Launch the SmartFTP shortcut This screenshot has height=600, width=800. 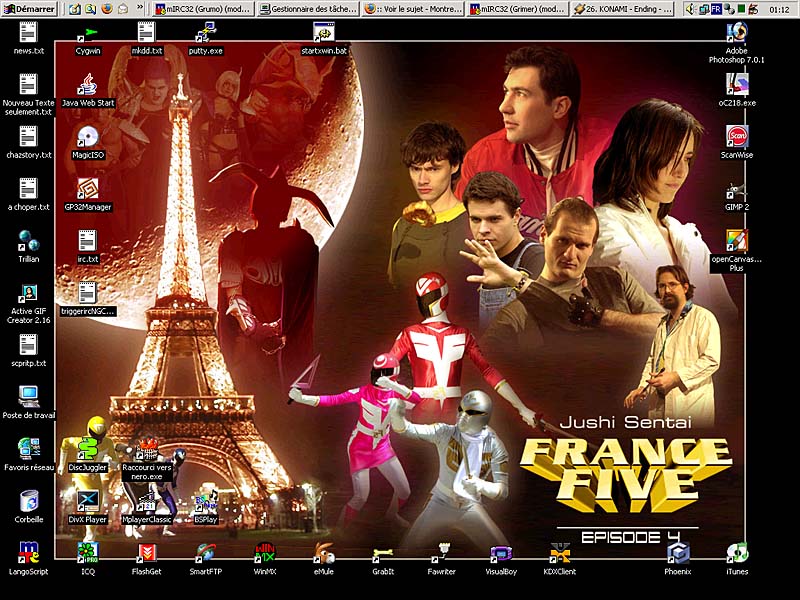[206, 559]
